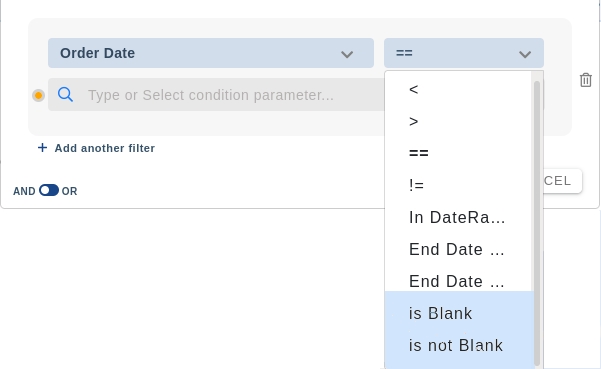Select the less than operator option
Image resolution: width=601 pixels, height=369 pixels.
[459, 90]
